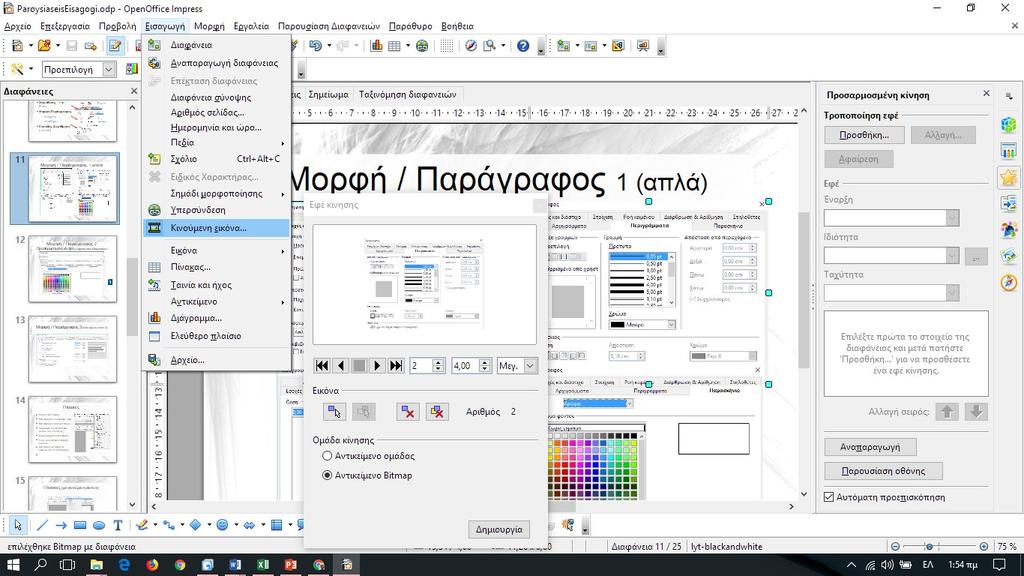Select the arrow Selection tool
The image size is (1024, 576).
click(x=18, y=525)
